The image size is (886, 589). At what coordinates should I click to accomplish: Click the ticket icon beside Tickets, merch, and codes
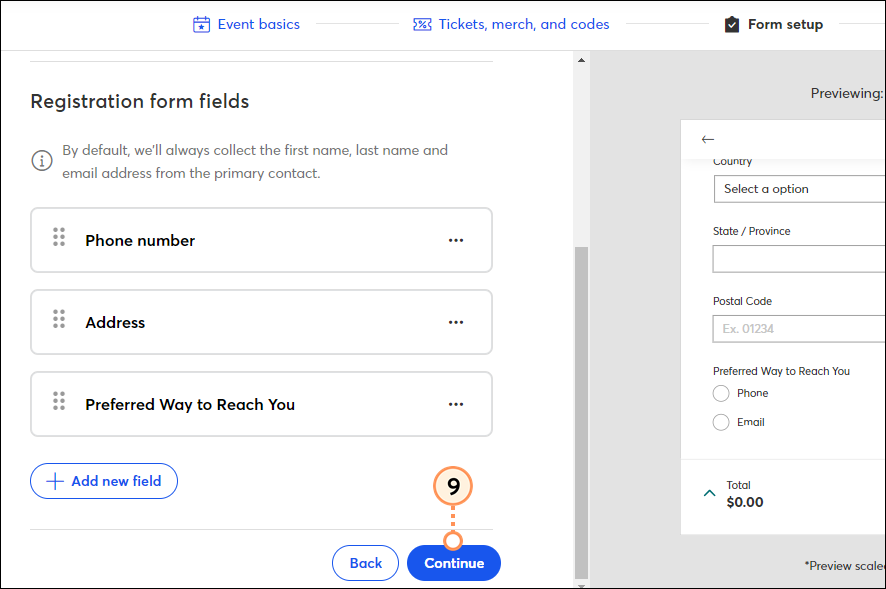tap(422, 23)
